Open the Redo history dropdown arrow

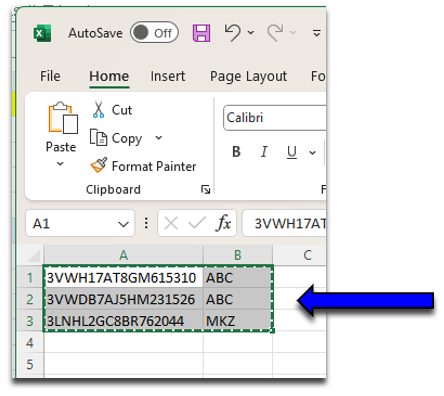pos(293,33)
